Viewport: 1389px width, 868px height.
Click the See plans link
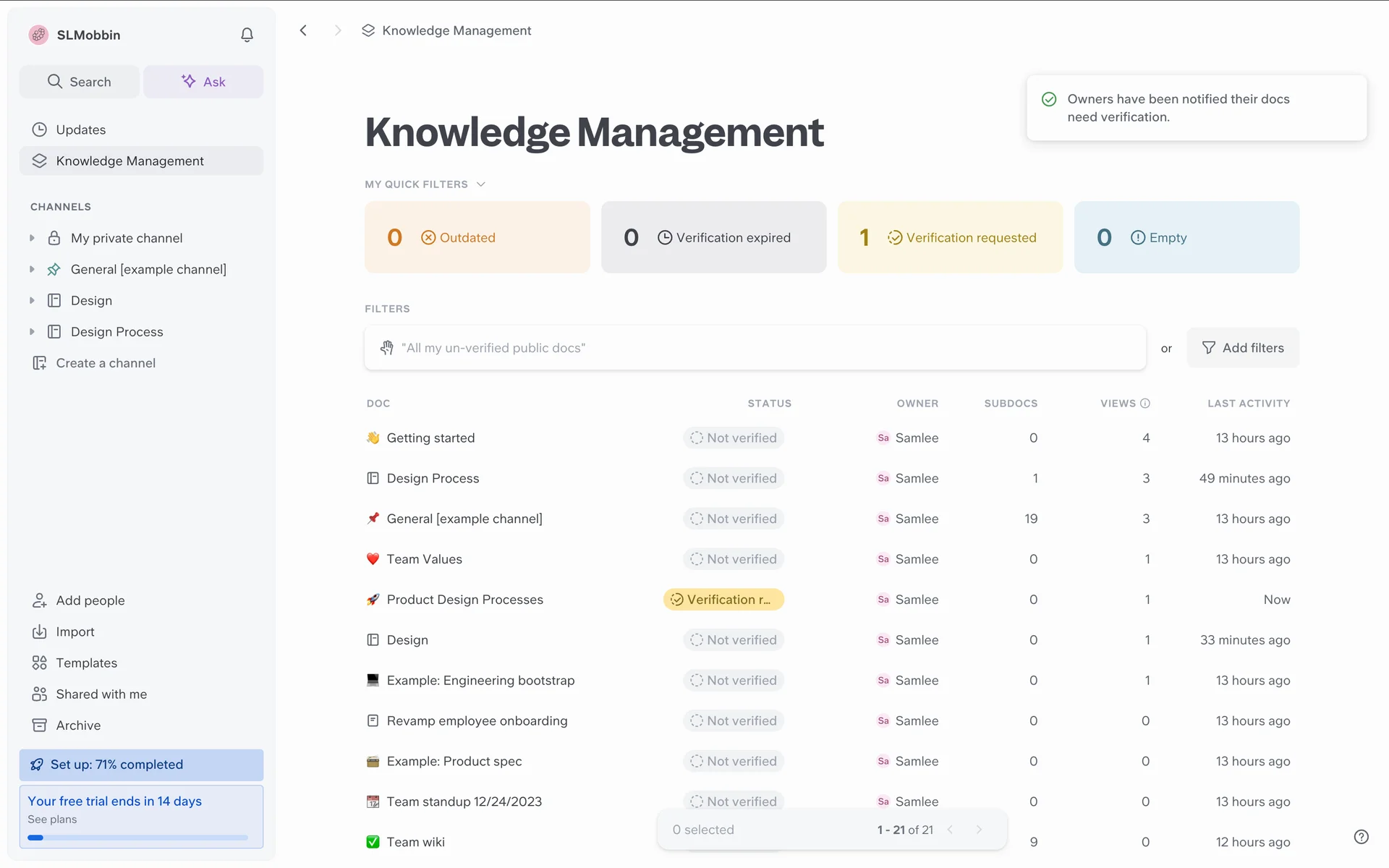click(x=52, y=819)
